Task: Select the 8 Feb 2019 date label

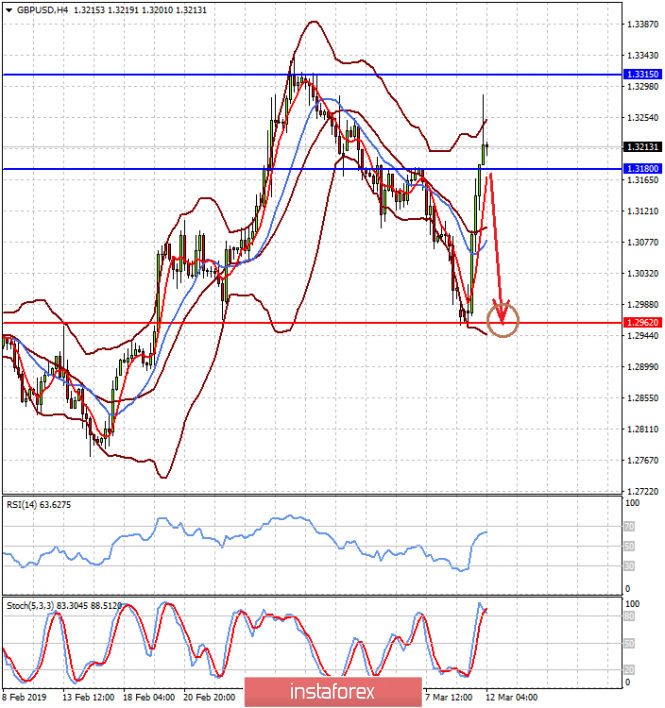Action: point(24,697)
